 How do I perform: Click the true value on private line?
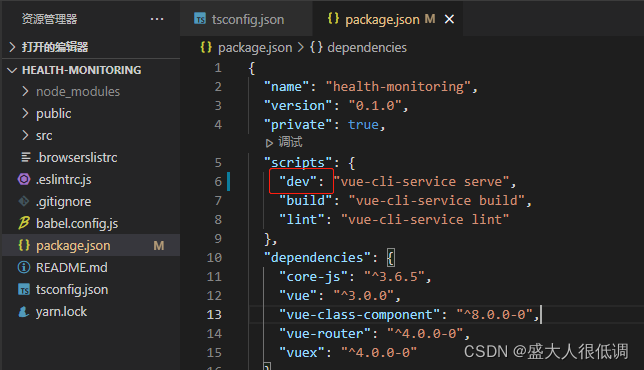pos(363,124)
